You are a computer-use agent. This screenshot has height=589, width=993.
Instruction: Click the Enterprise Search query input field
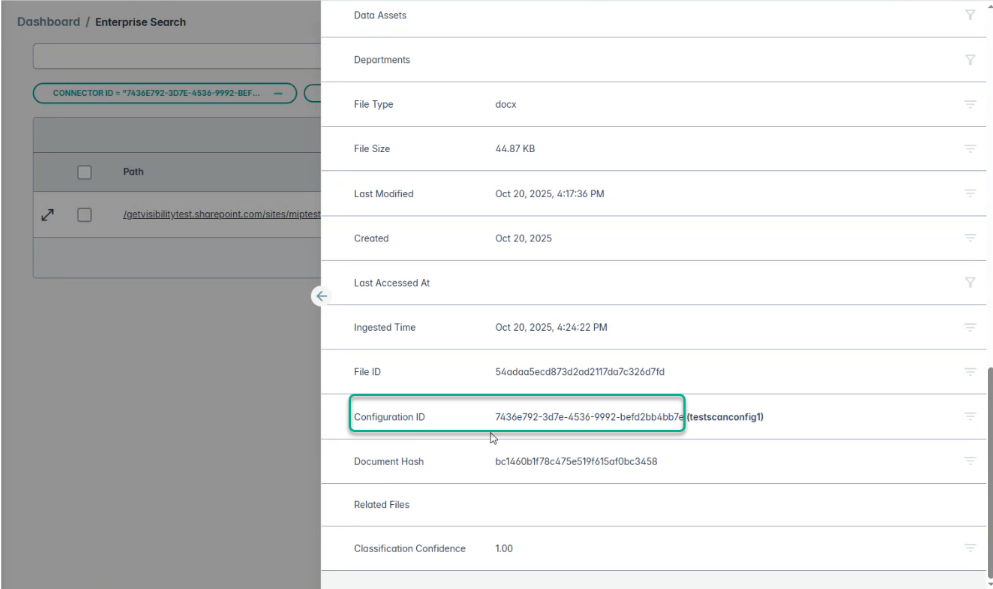click(x=177, y=56)
